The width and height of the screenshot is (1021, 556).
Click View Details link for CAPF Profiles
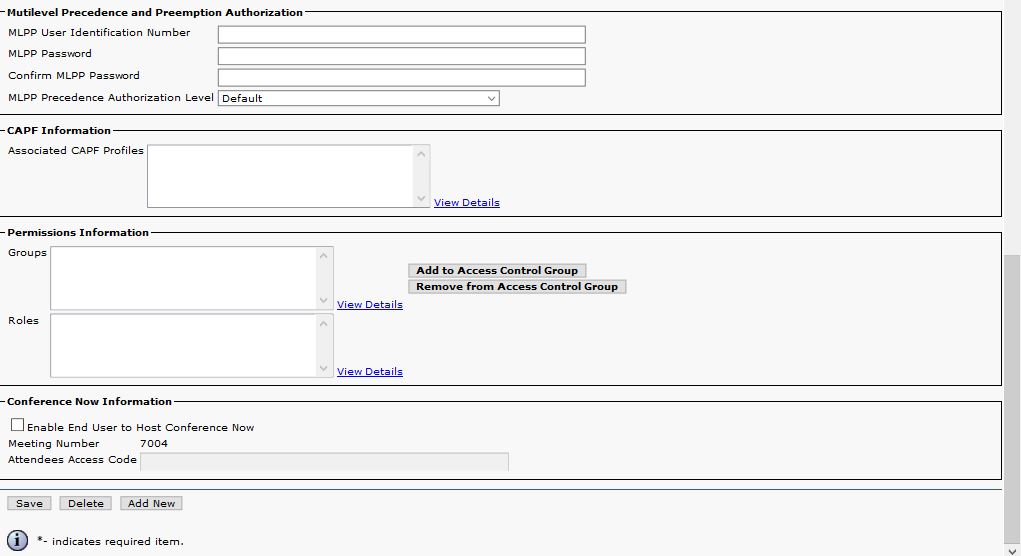[466, 203]
